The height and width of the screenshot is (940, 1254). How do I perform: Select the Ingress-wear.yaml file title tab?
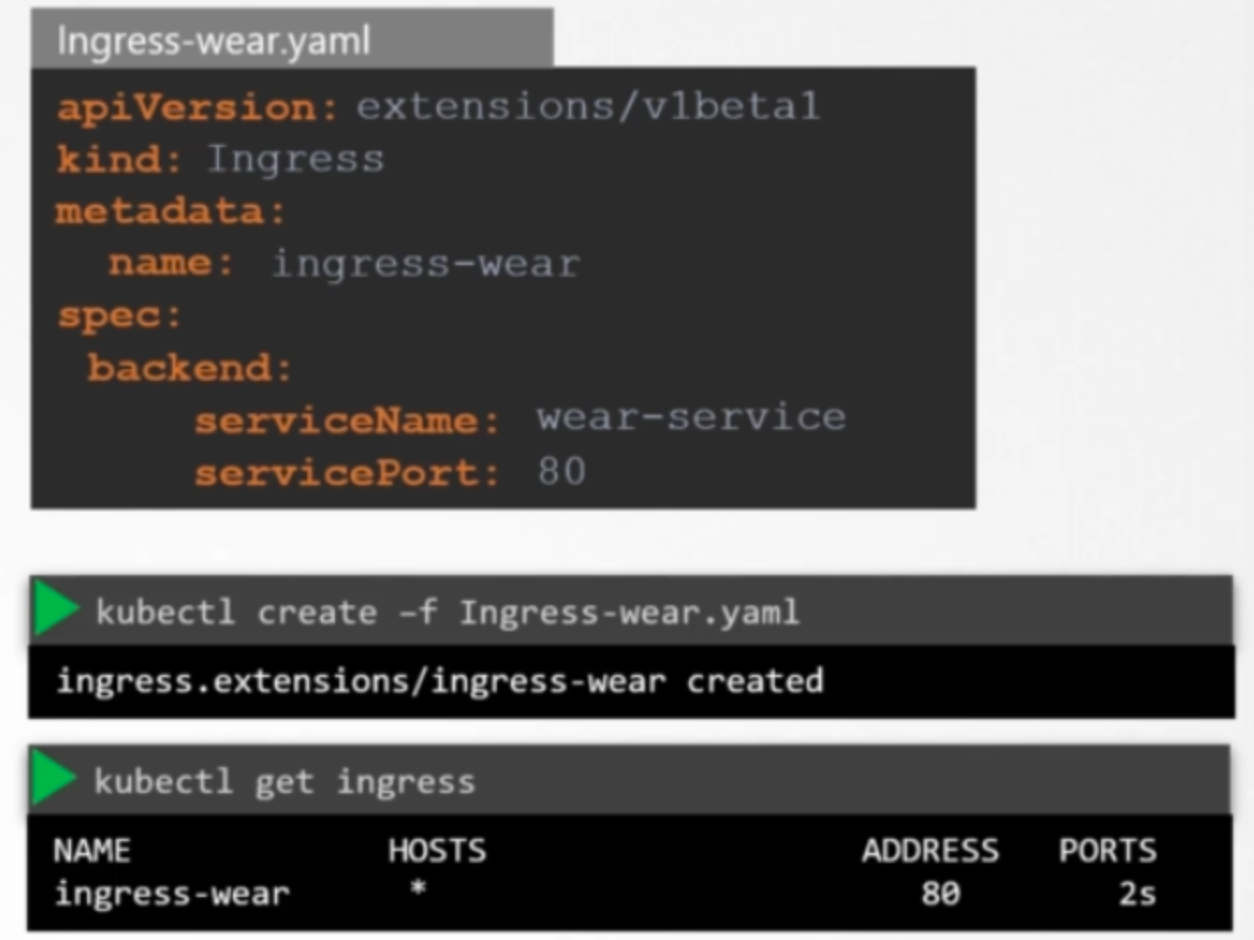(292, 39)
